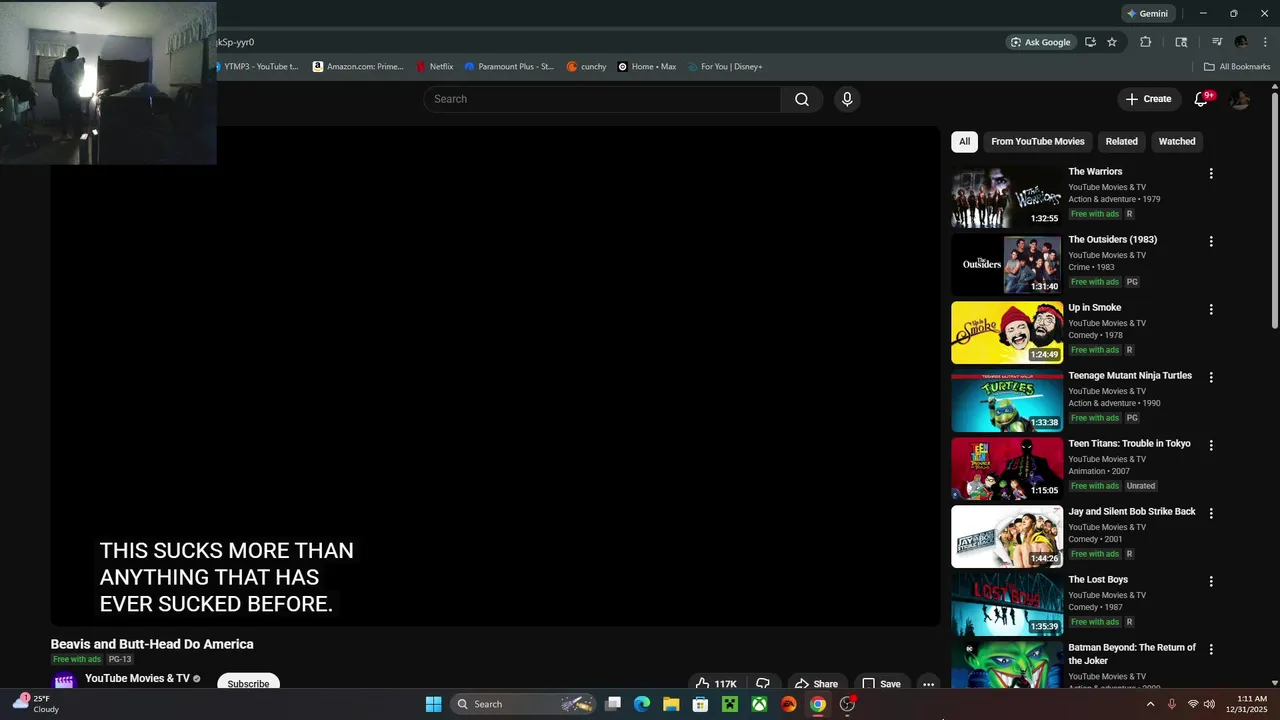Viewport: 1280px width, 720px height.
Task: Activate voice search microphone icon
Action: (847, 99)
